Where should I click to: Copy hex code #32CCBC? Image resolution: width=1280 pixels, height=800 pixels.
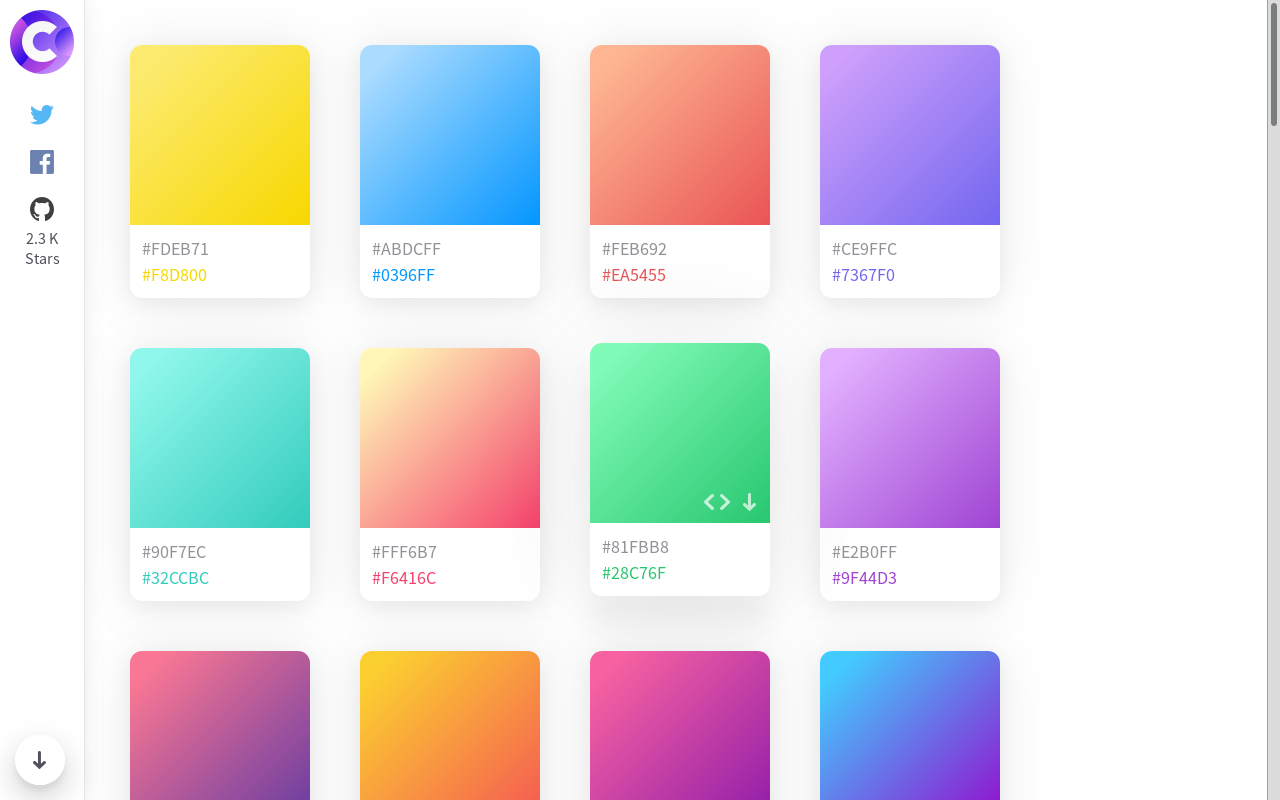coord(175,578)
